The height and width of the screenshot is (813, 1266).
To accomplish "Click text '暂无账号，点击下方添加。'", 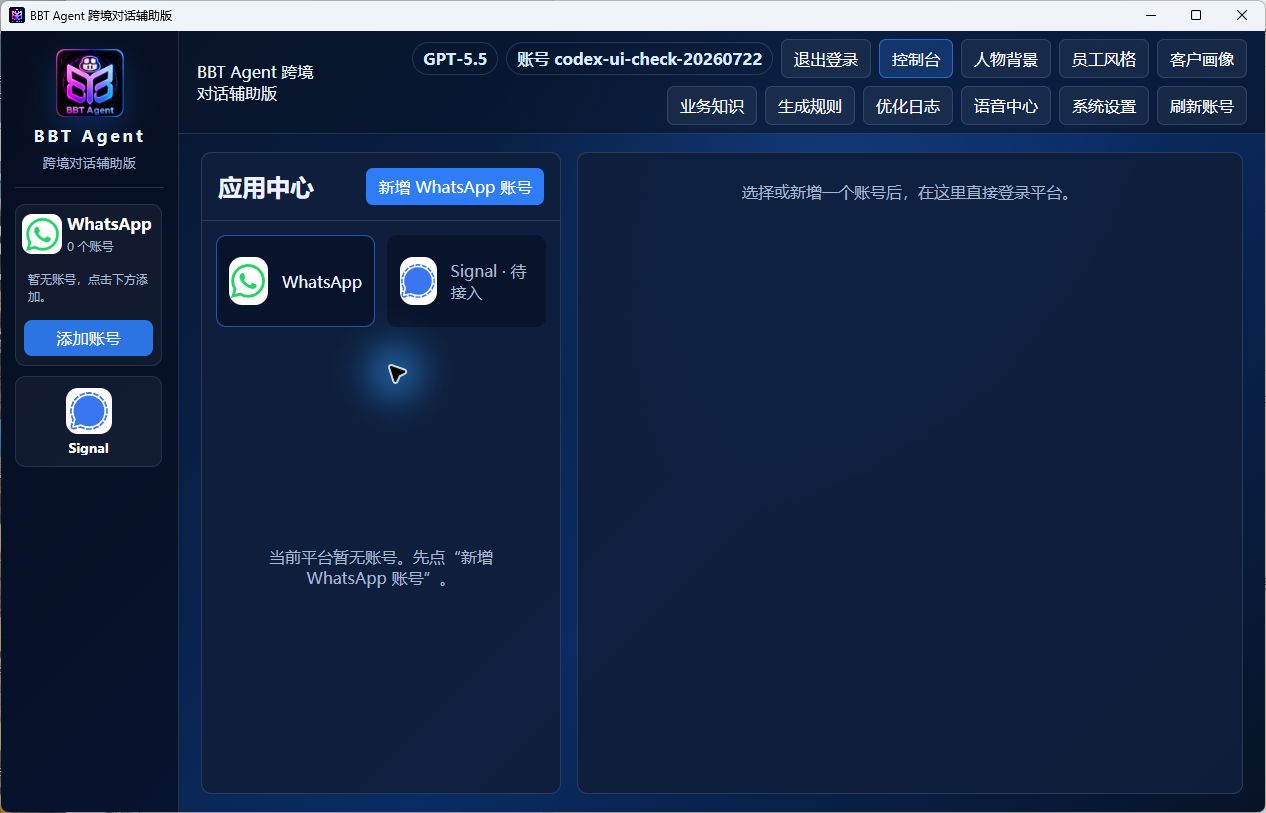I will click(x=88, y=288).
